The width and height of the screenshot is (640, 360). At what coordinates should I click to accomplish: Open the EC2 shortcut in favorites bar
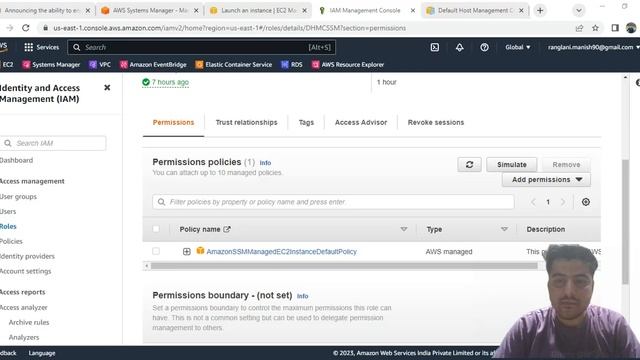pyautogui.click(x=7, y=64)
